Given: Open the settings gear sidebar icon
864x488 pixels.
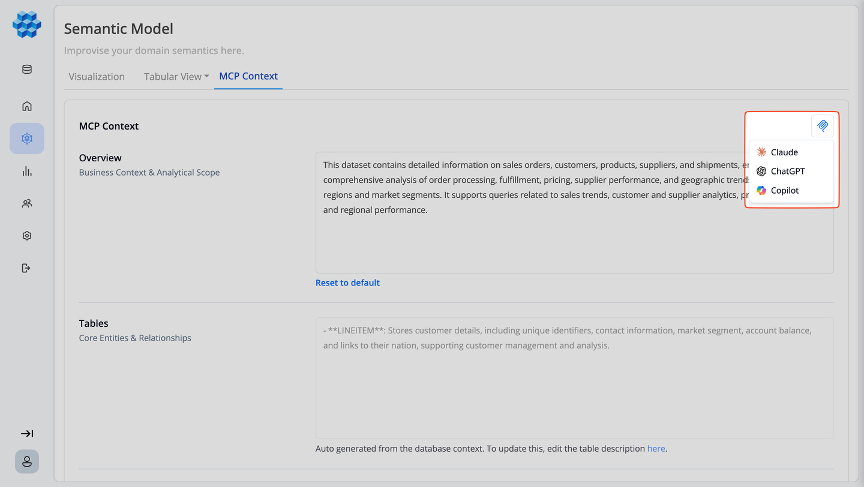Looking at the screenshot, I should tap(27, 236).
